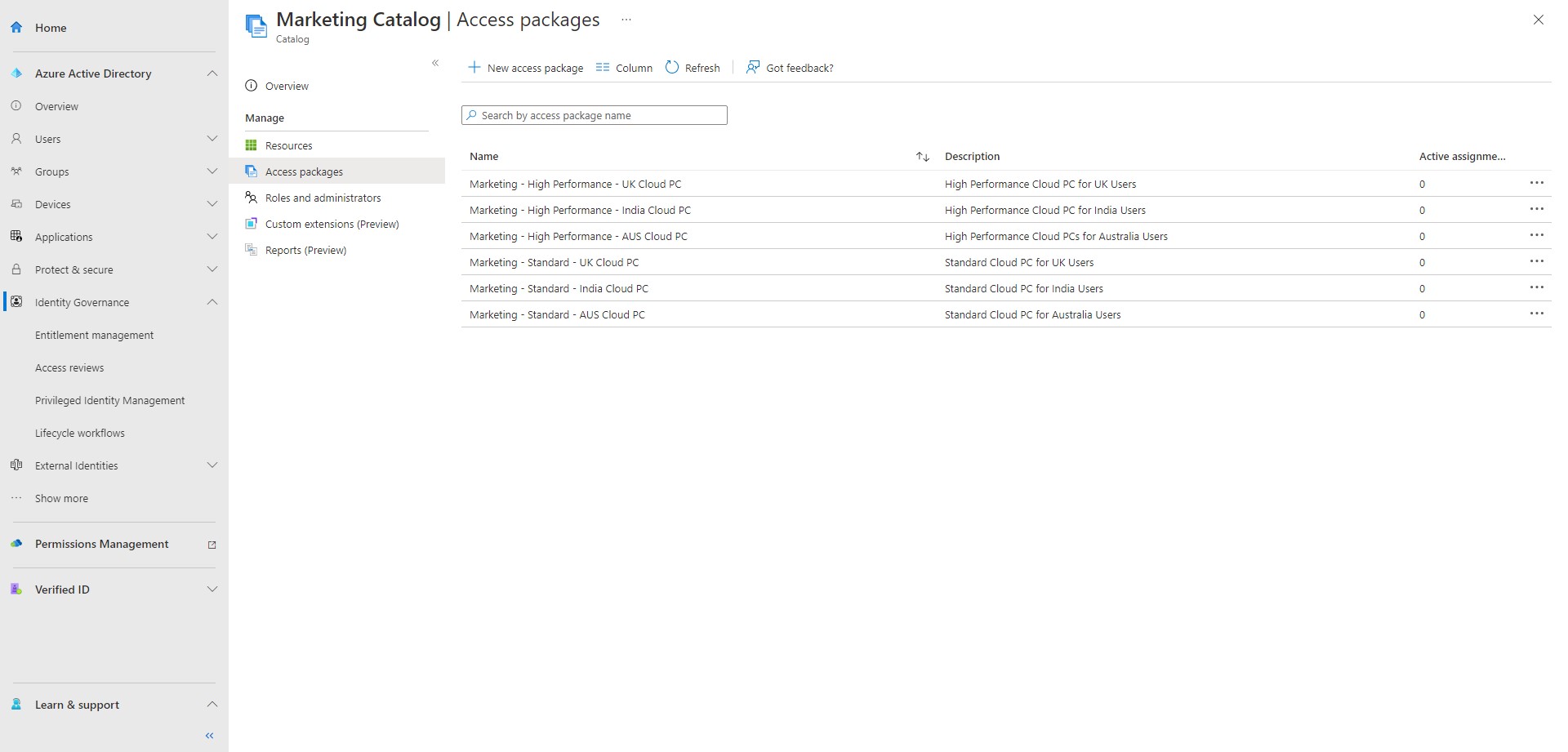
Task: Select the Resources icon under Manage
Action: [x=252, y=145]
